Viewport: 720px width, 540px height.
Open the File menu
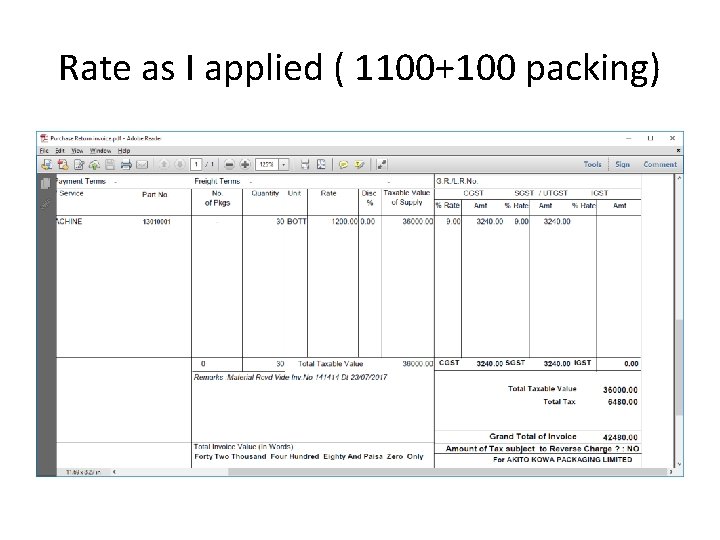tap(44, 151)
